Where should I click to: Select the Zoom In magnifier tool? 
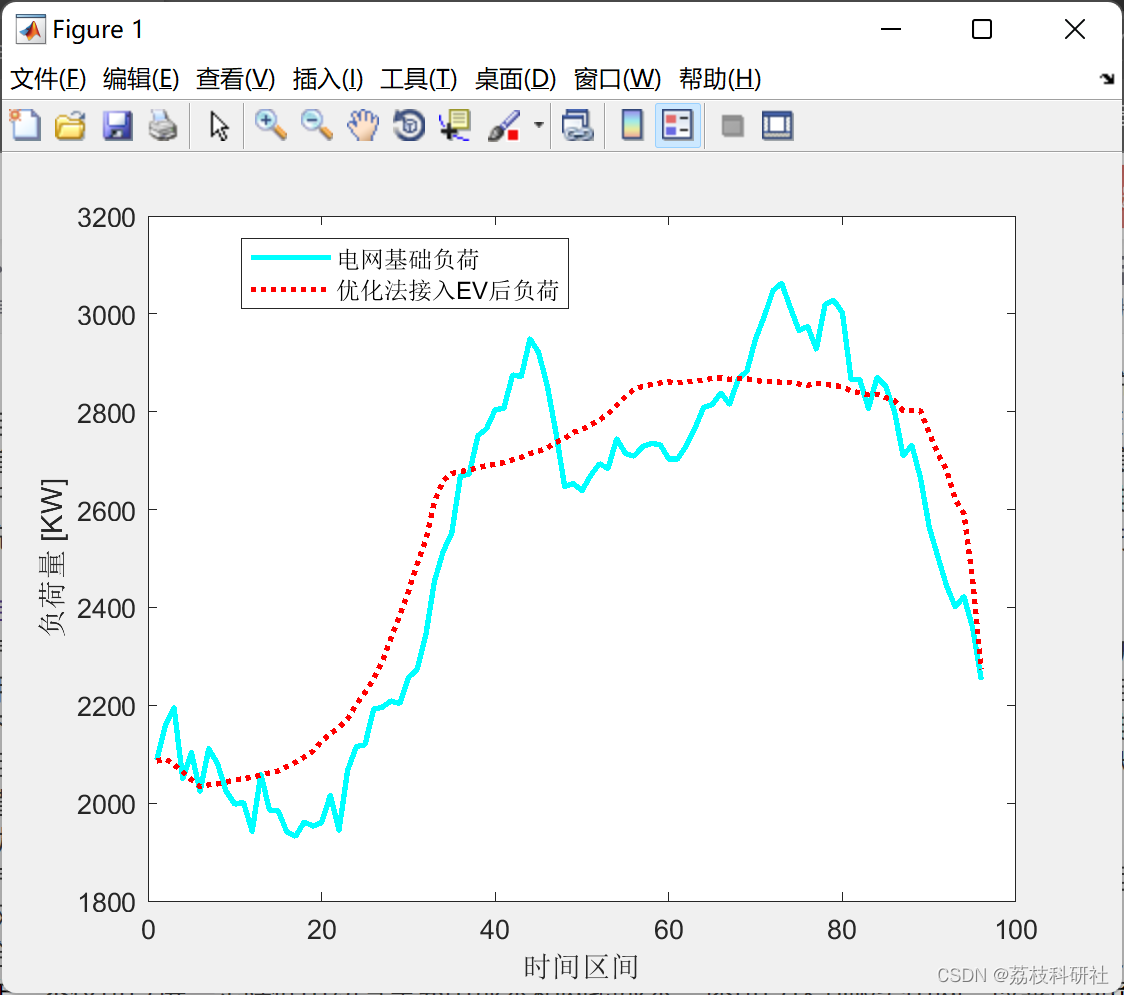point(271,125)
